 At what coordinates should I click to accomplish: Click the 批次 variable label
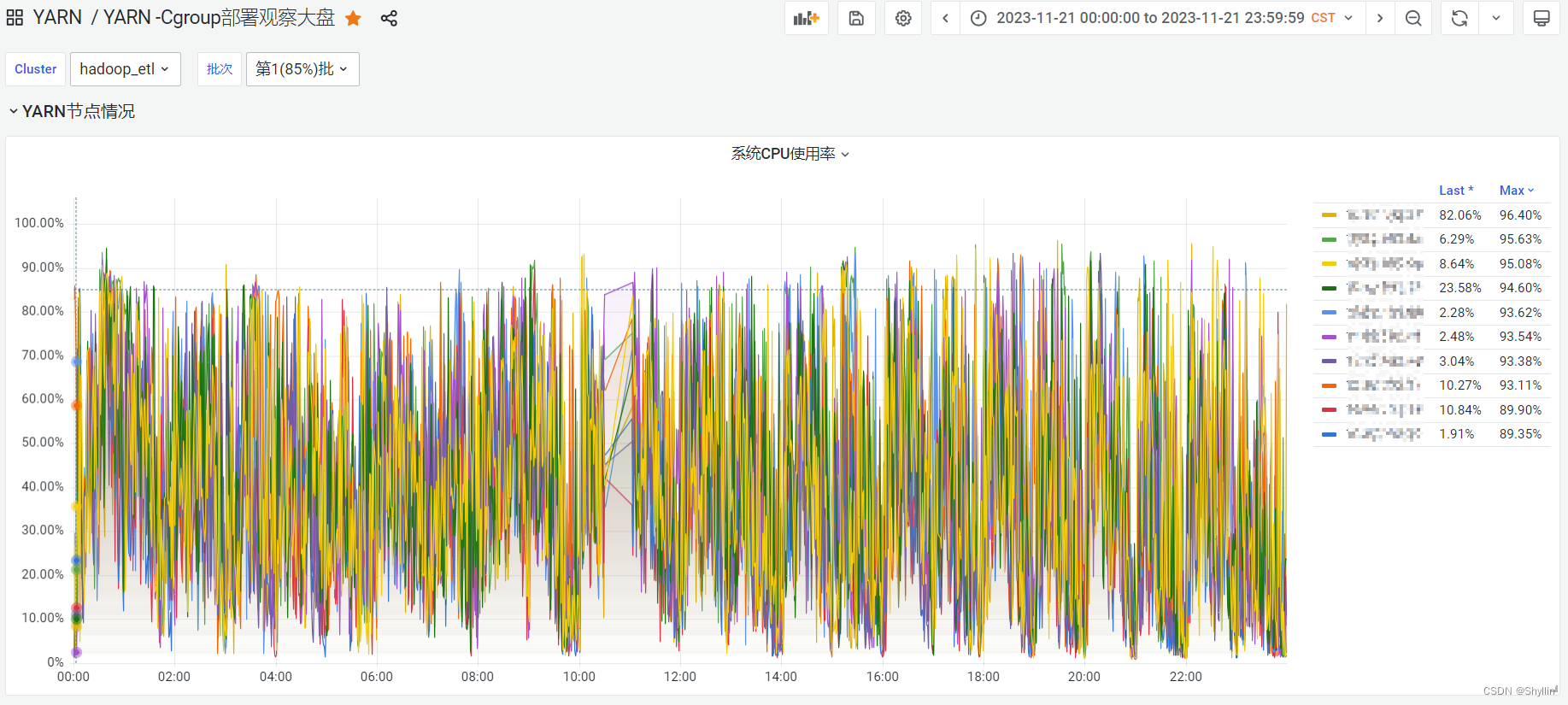point(220,69)
